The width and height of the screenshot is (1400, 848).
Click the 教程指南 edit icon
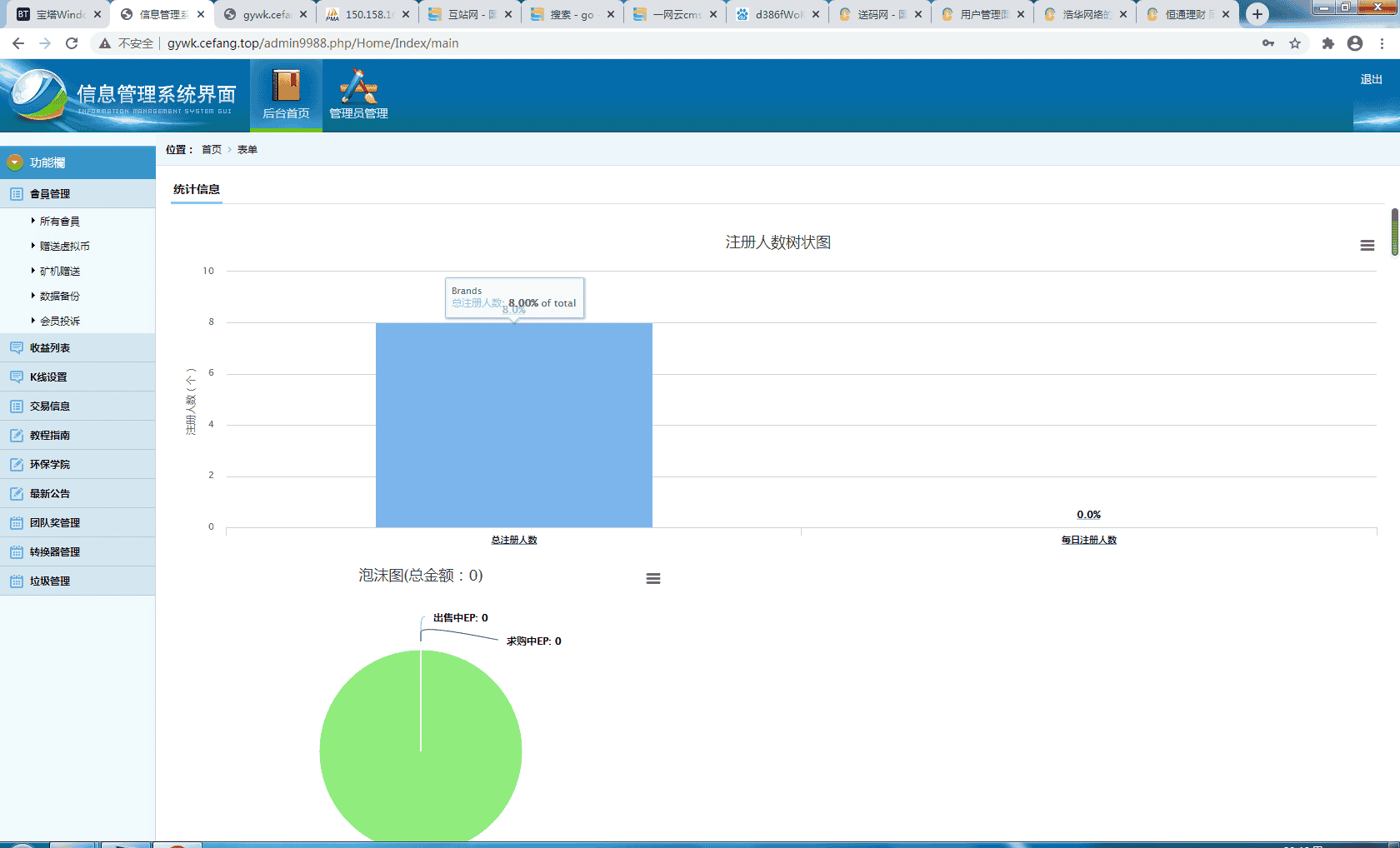point(17,435)
